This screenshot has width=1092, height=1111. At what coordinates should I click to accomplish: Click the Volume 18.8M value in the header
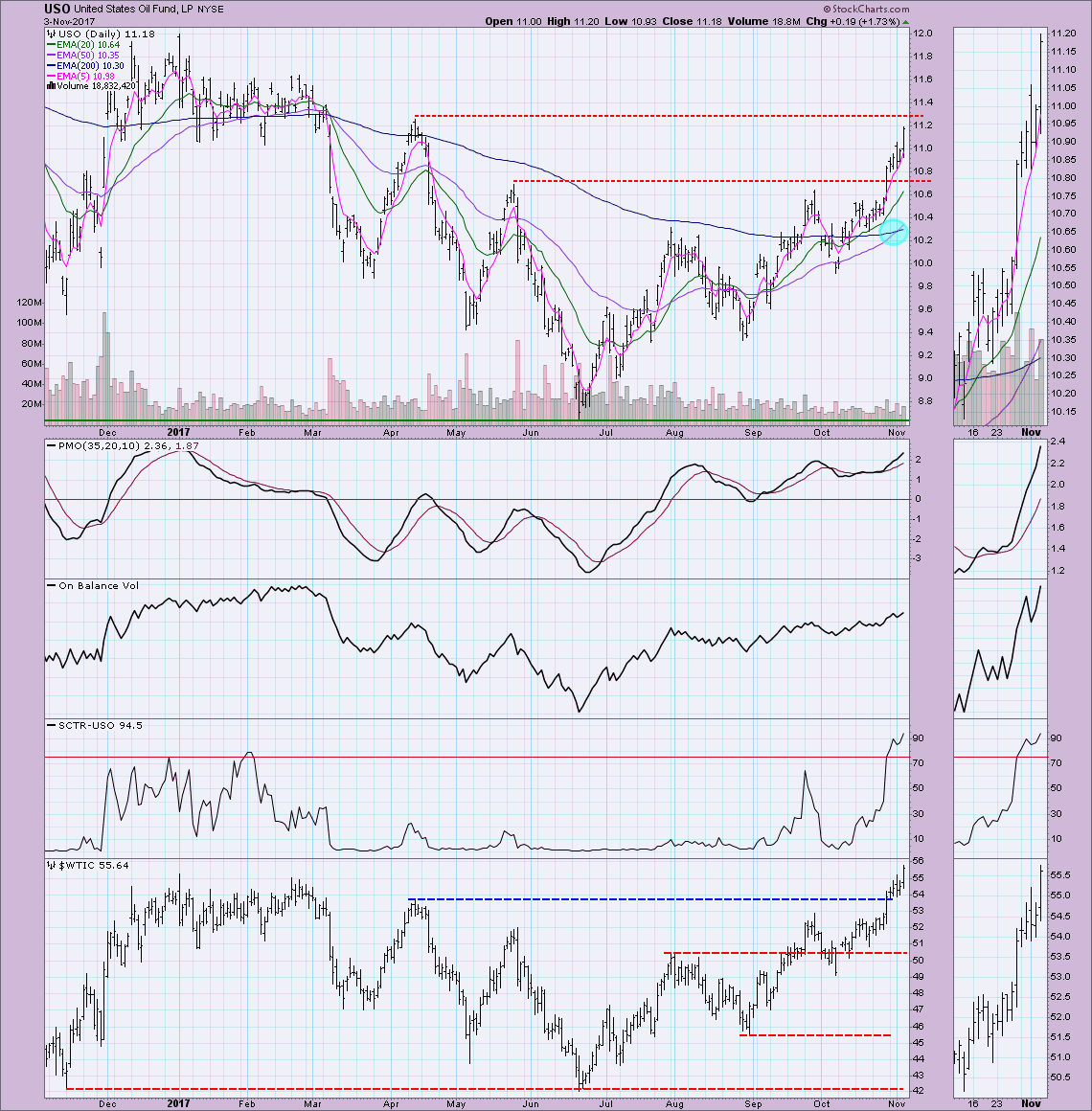pos(763,21)
